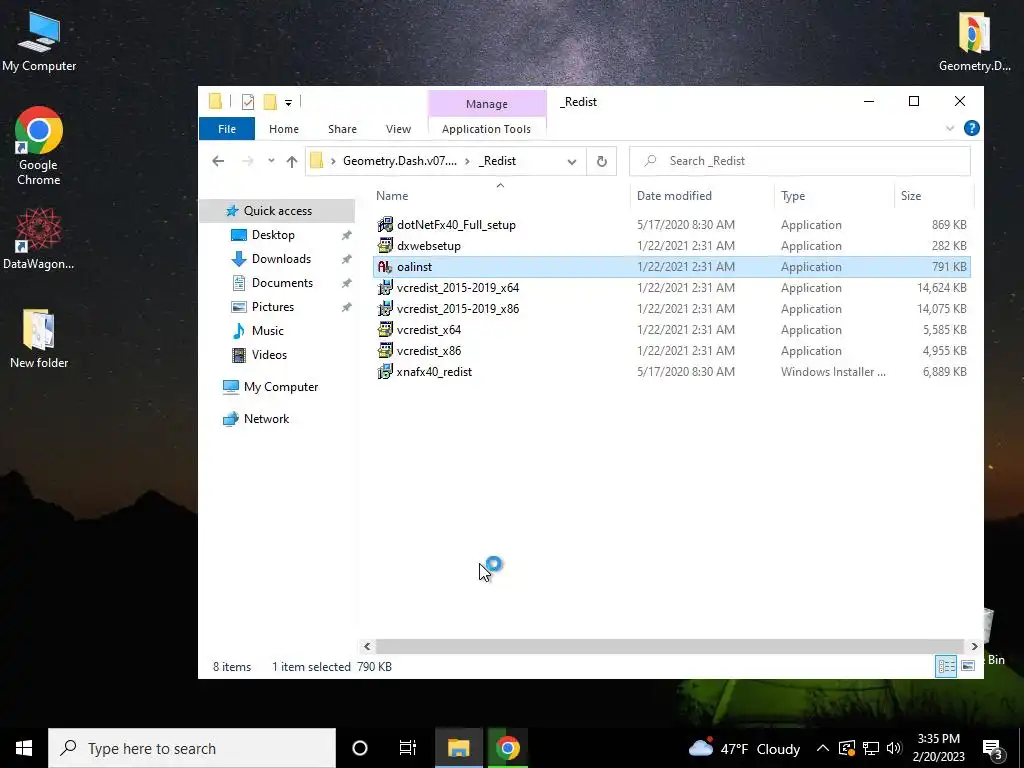Open File Explorer in the taskbar
1024x768 pixels.
point(459,748)
